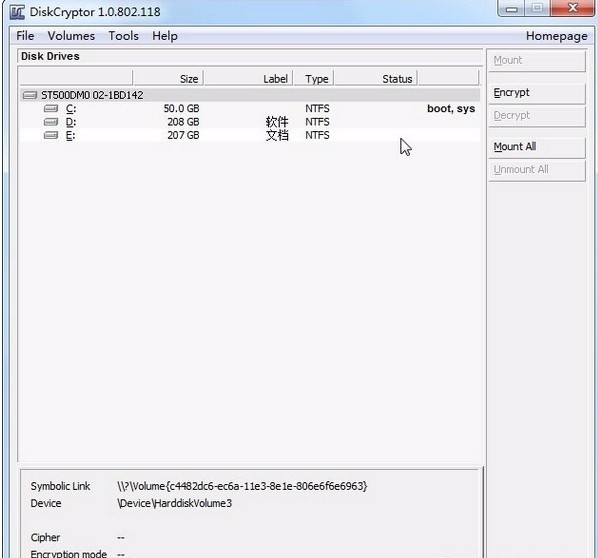Select the ST500DM0 02-1BD142 disk row
This screenshot has height=558, width=598.
[250, 95]
